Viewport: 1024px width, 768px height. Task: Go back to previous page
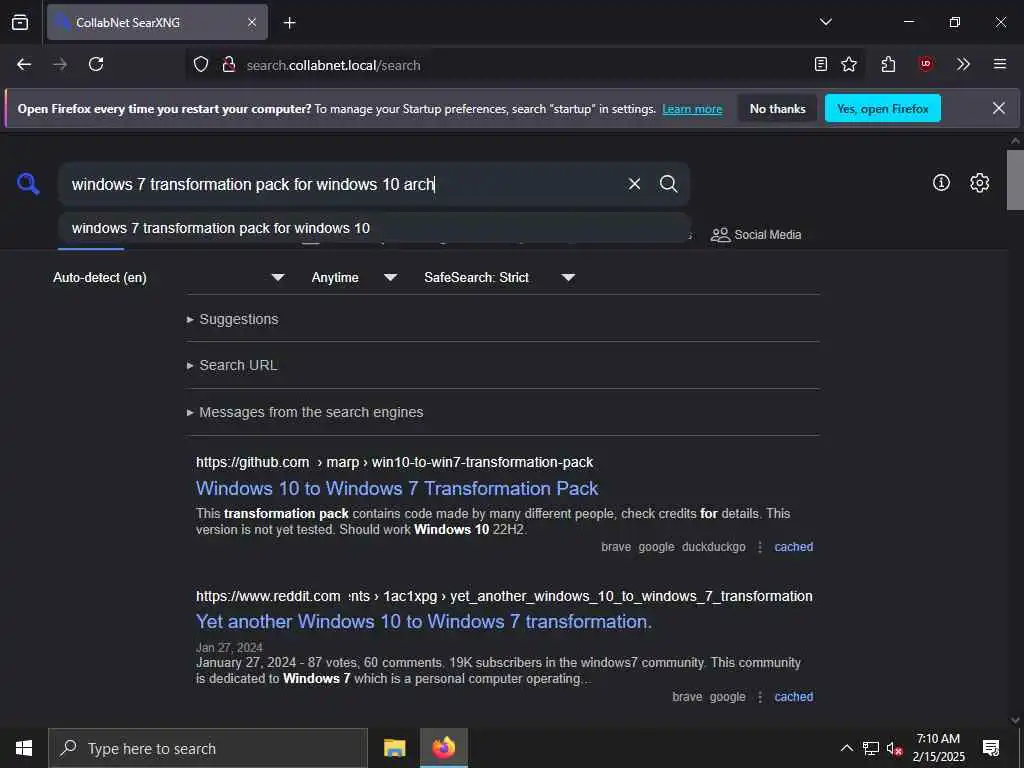pos(24,64)
